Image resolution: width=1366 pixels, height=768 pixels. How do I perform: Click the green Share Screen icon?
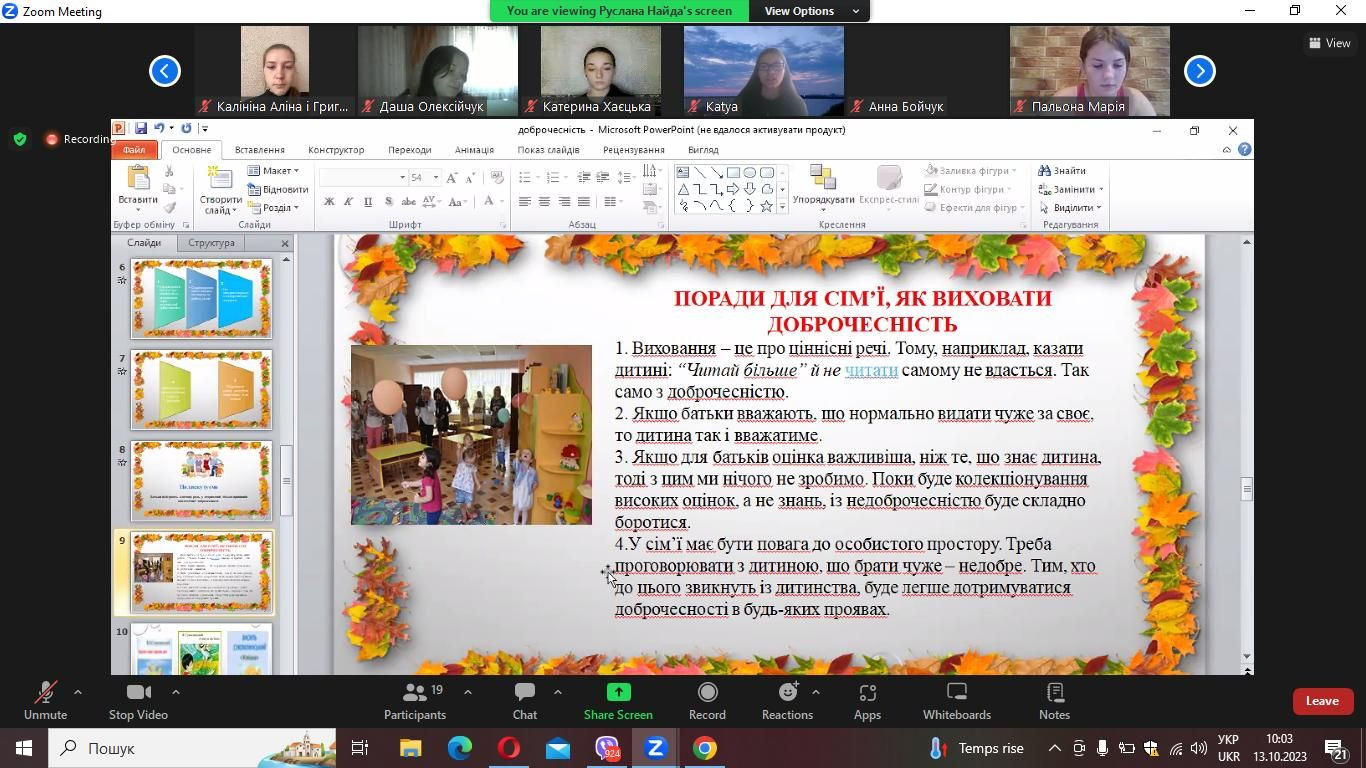click(618, 692)
